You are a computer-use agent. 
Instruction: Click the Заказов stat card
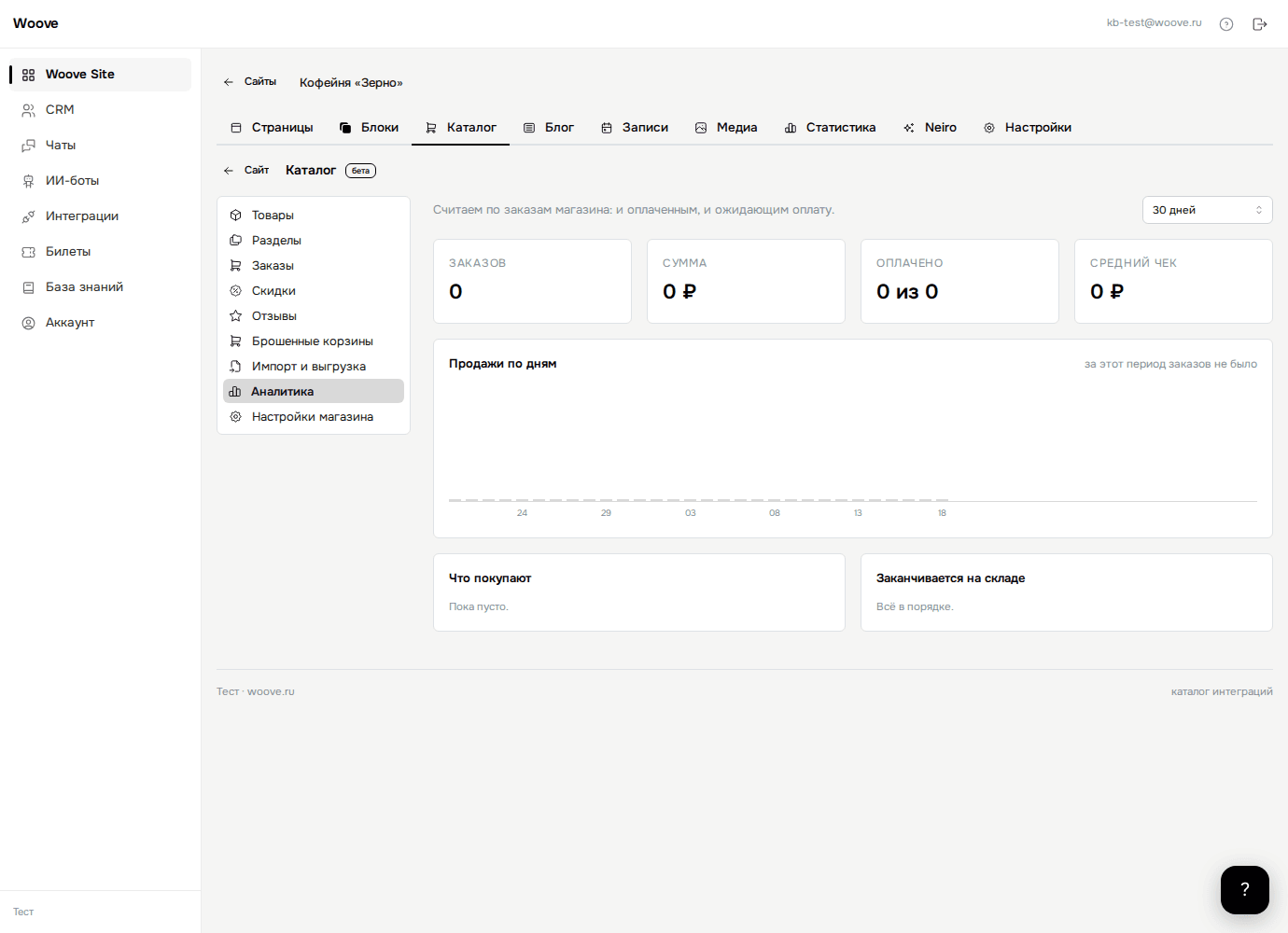533,282
